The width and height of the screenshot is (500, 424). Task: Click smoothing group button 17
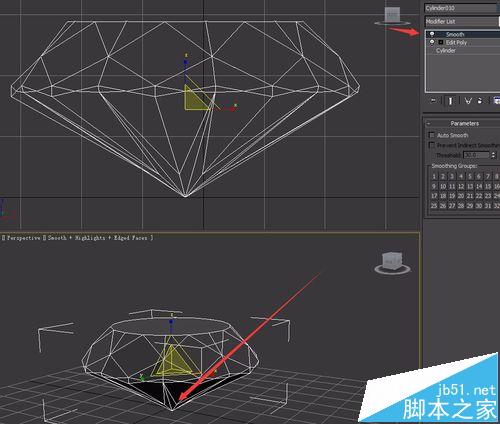[x=434, y=196]
